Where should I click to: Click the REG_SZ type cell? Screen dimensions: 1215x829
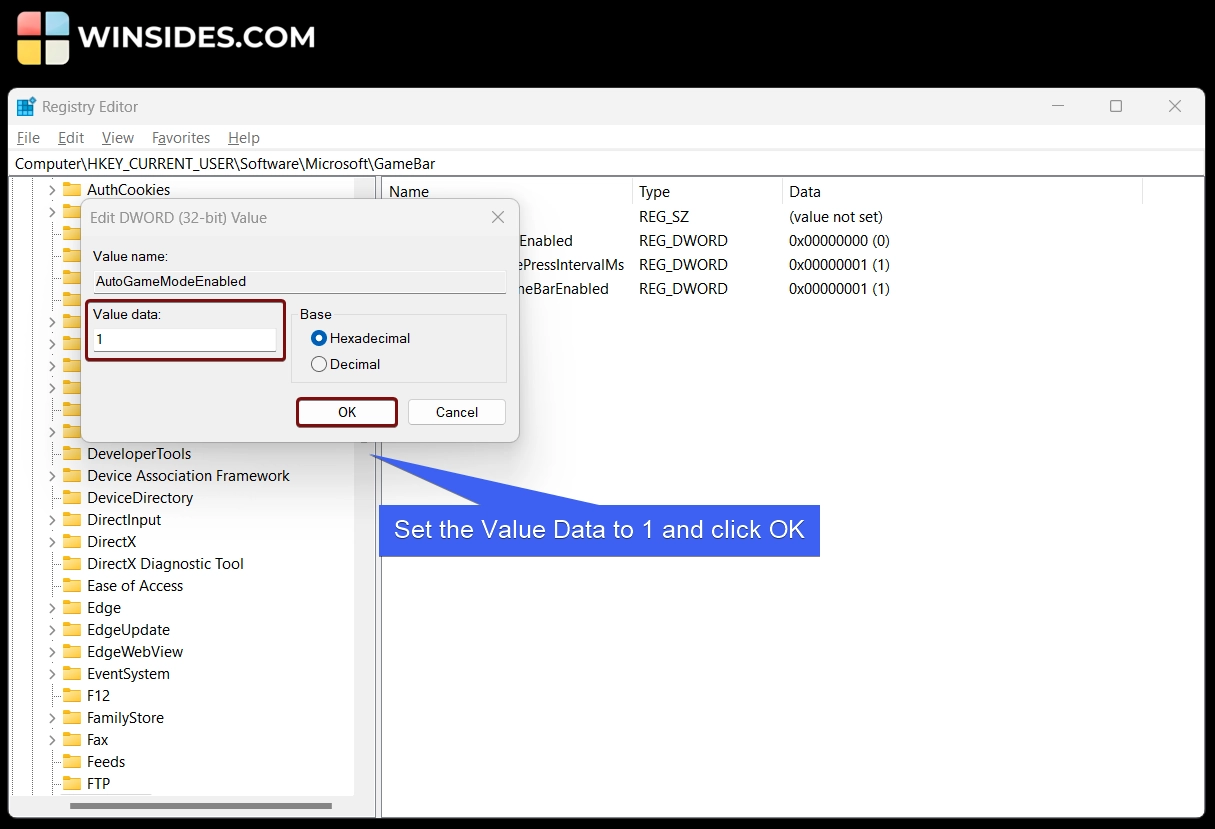[x=664, y=217]
